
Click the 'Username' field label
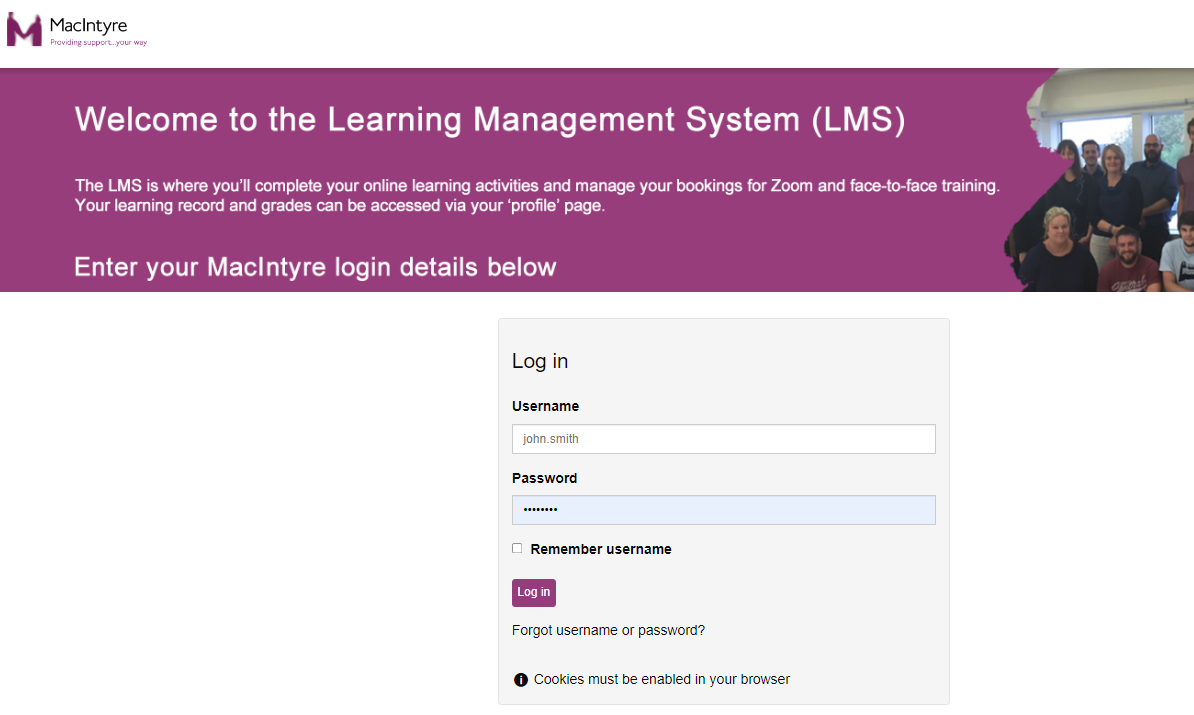pyautogui.click(x=545, y=407)
